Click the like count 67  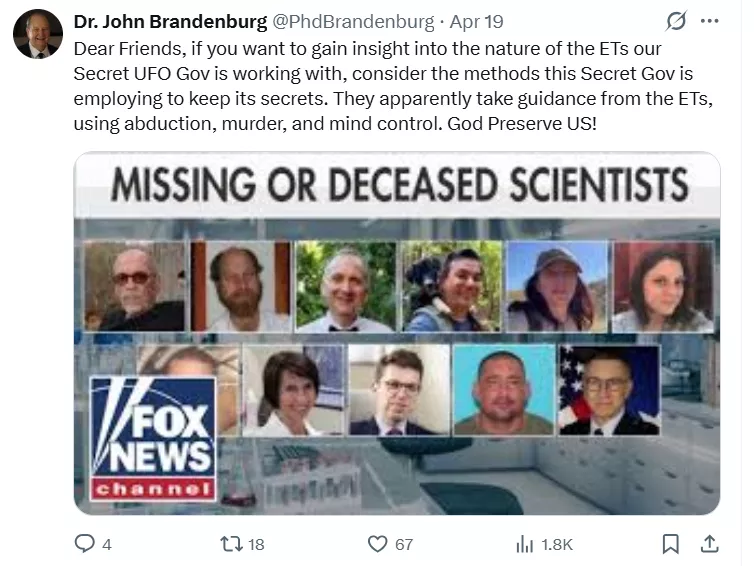click(x=404, y=544)
